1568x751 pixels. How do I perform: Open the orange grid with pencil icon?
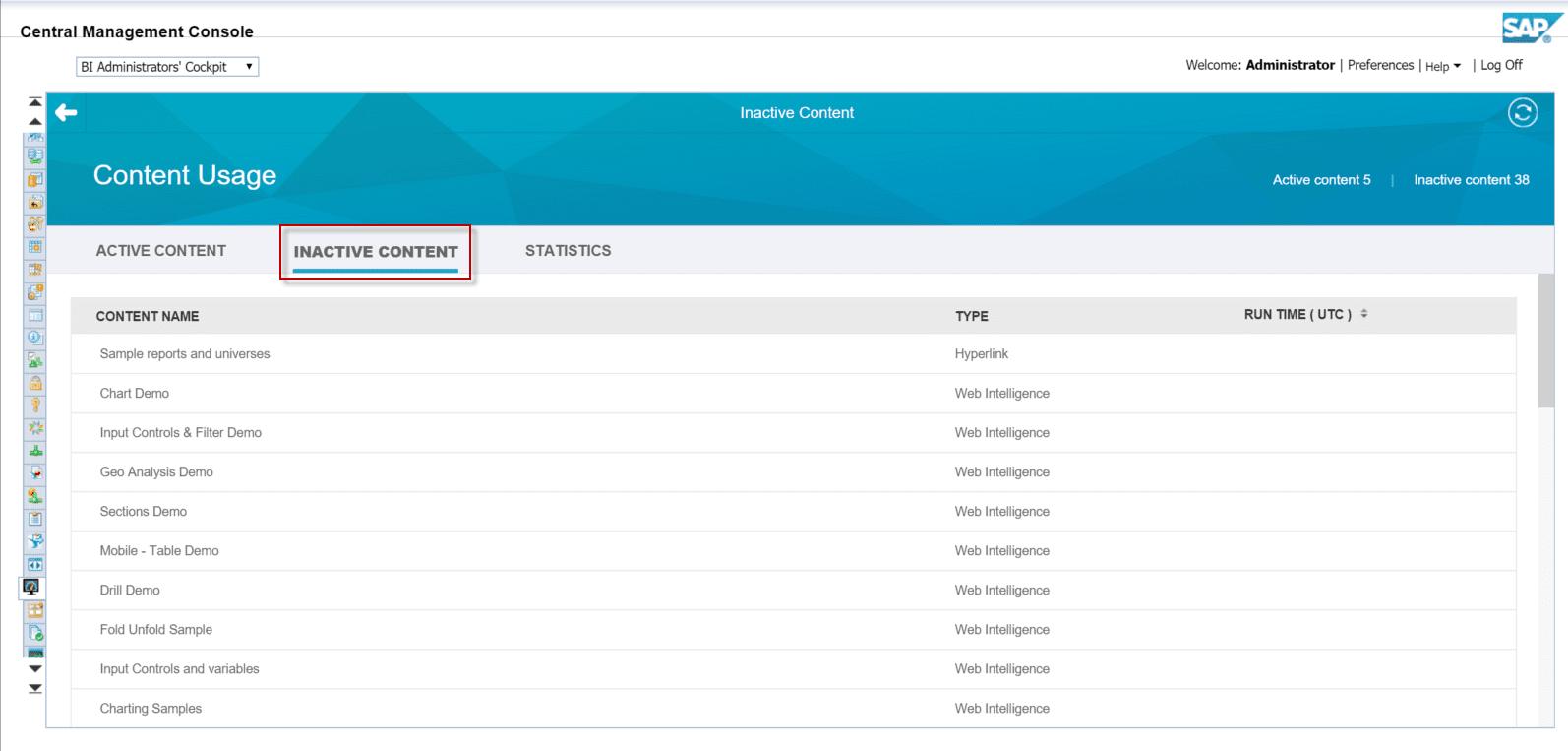(x=35, y=610)
